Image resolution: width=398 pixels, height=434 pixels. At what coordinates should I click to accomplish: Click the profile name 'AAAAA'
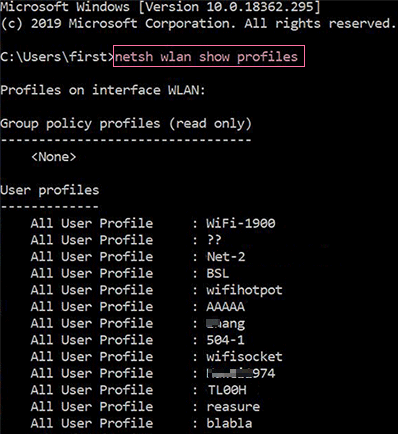[226, 307]
